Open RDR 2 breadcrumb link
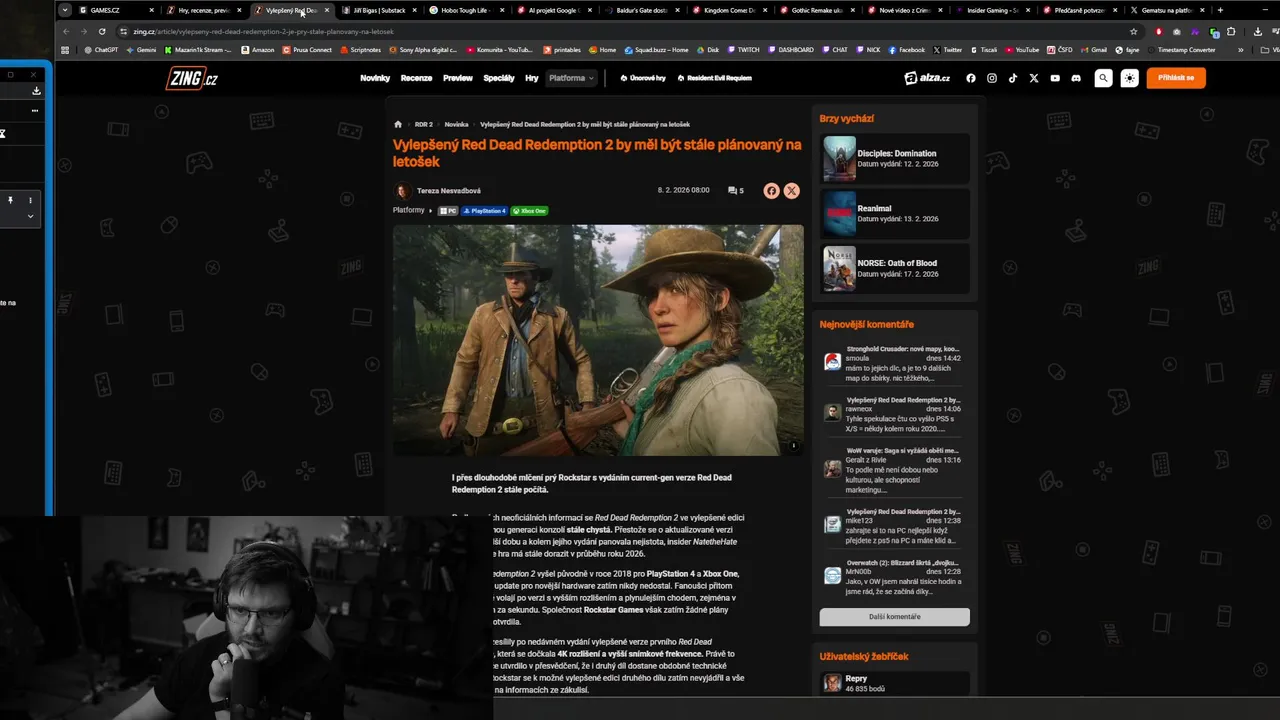 tap(424, 125)
